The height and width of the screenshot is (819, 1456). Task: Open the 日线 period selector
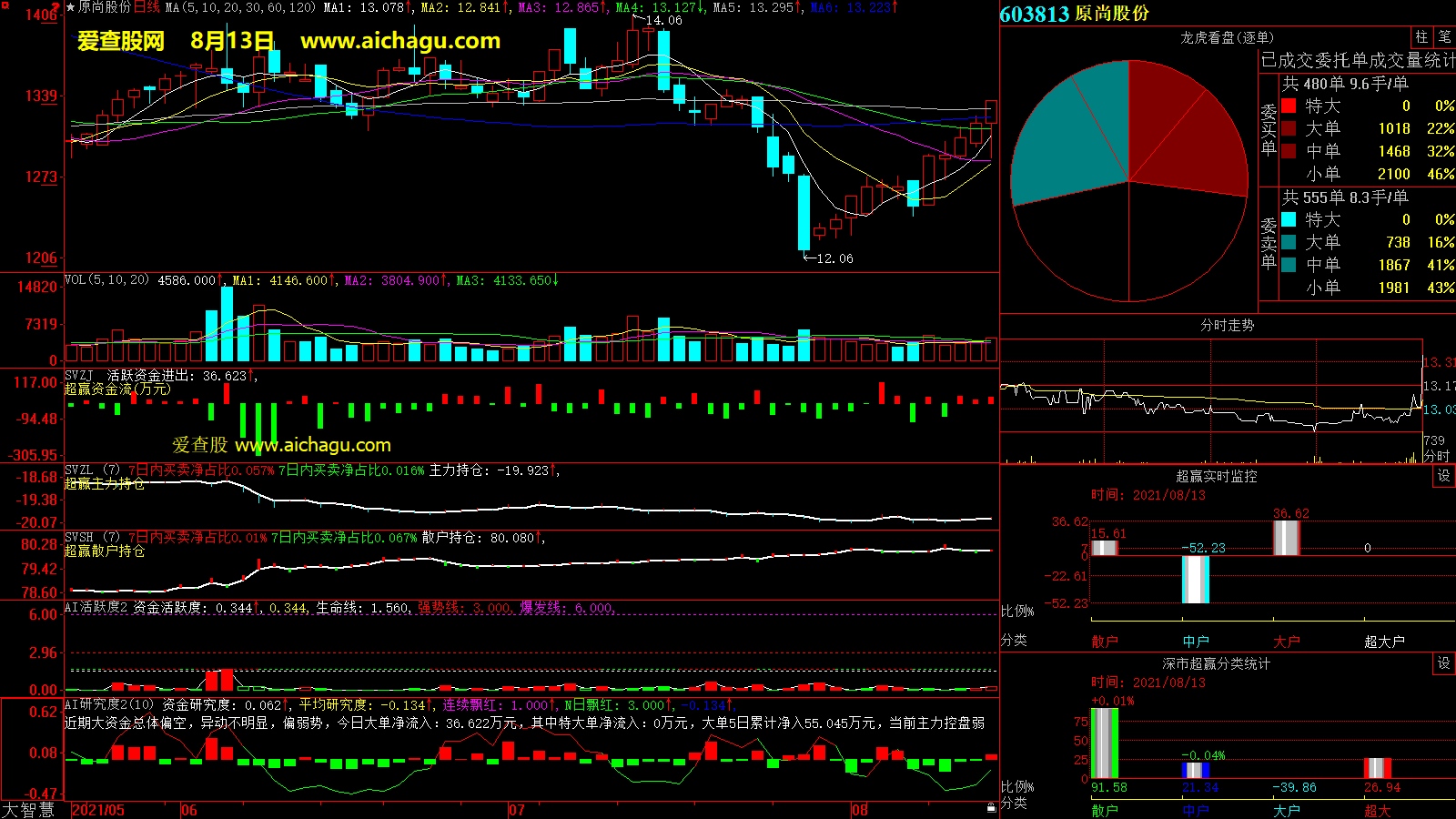[147, 7]
